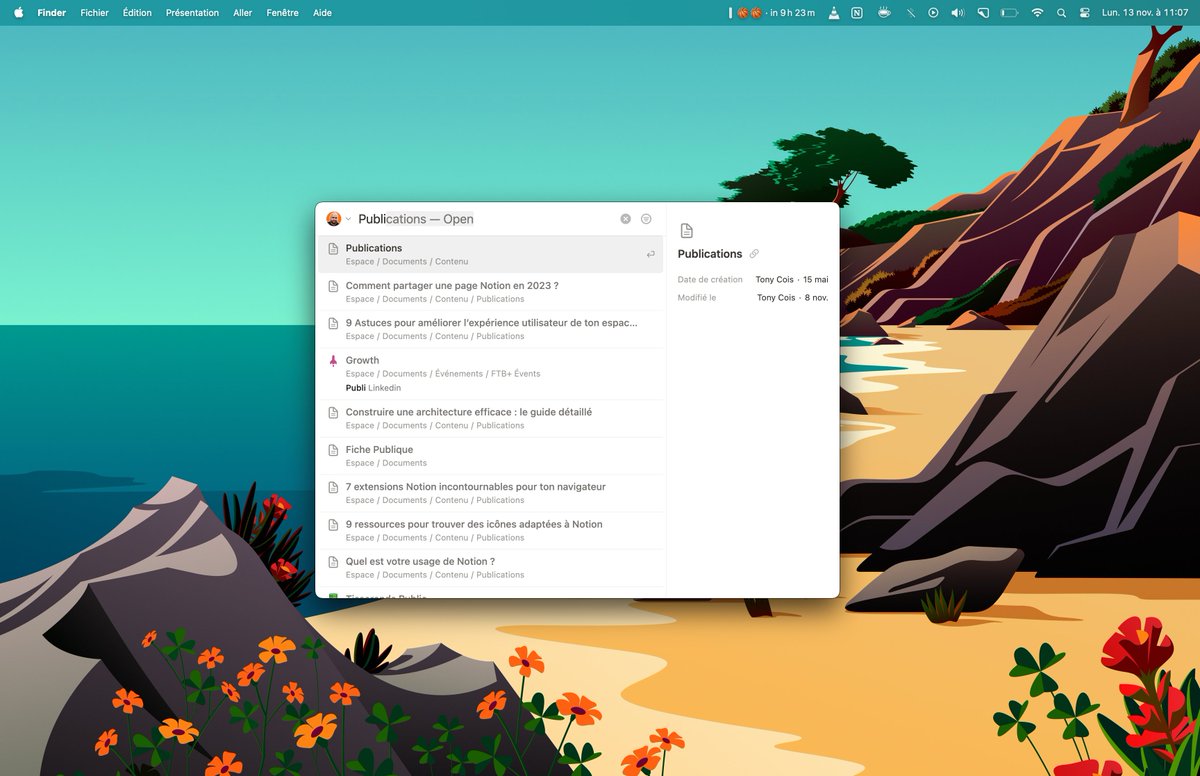Open the Aide menu
Image resolution: width=1200 pixels, height=776 pixels.
point(322,13)
